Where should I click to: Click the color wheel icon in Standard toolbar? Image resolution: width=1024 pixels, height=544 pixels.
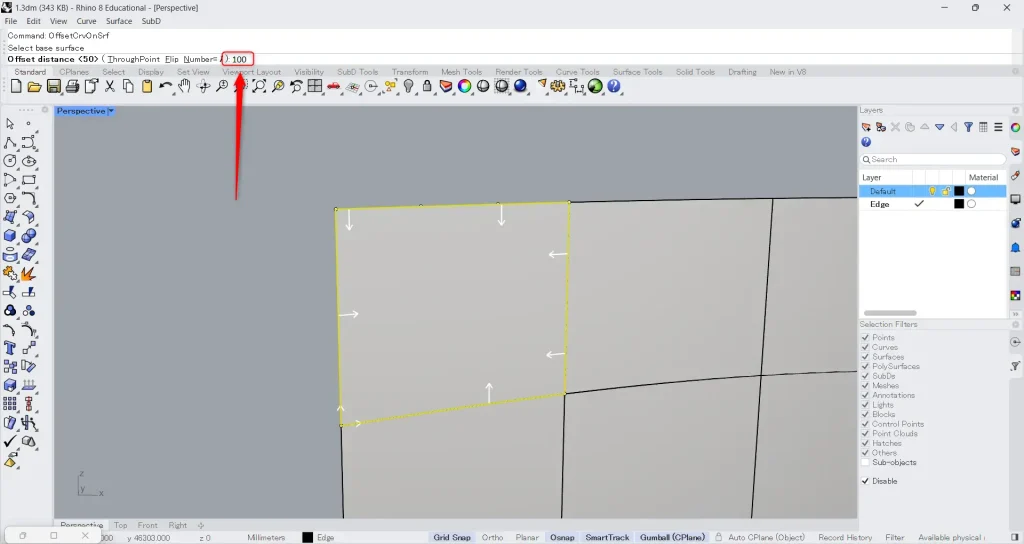pyautogui.click(x=464, y=86)
